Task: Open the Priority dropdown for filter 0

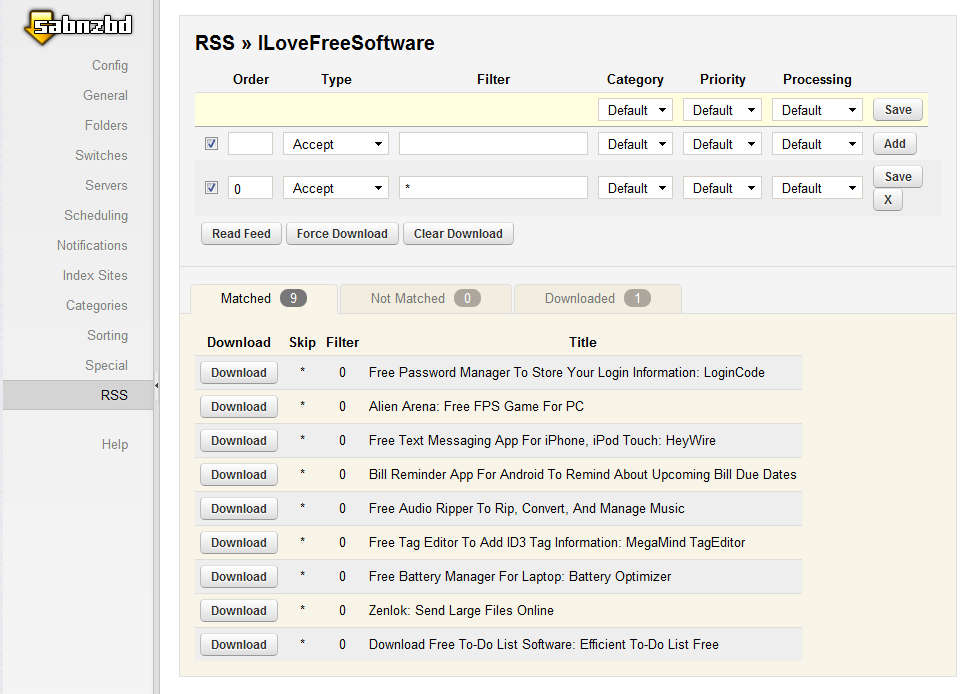Action: [x=722, y=188]
